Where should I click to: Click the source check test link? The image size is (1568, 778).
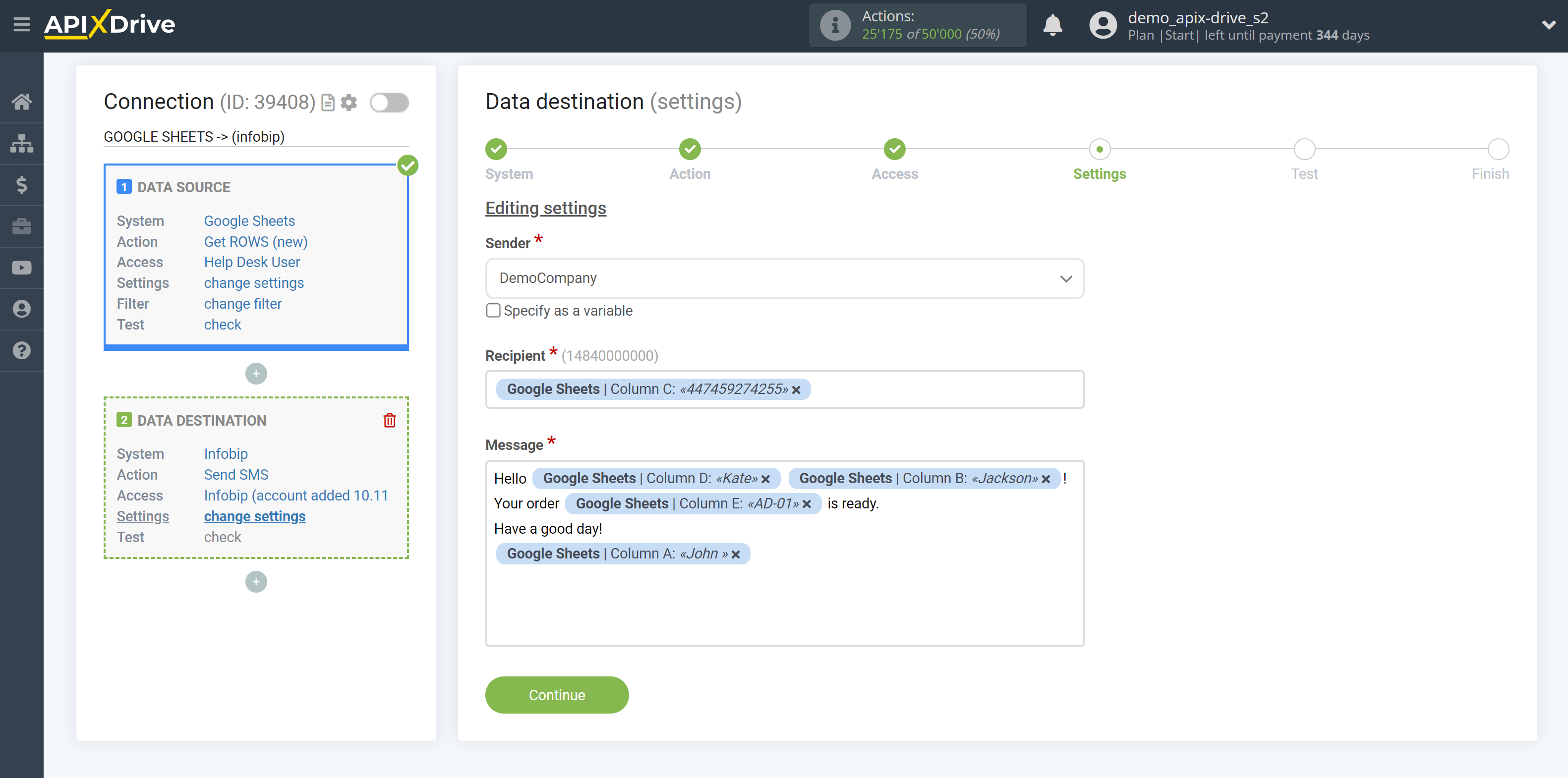click(x=222, y=324)
